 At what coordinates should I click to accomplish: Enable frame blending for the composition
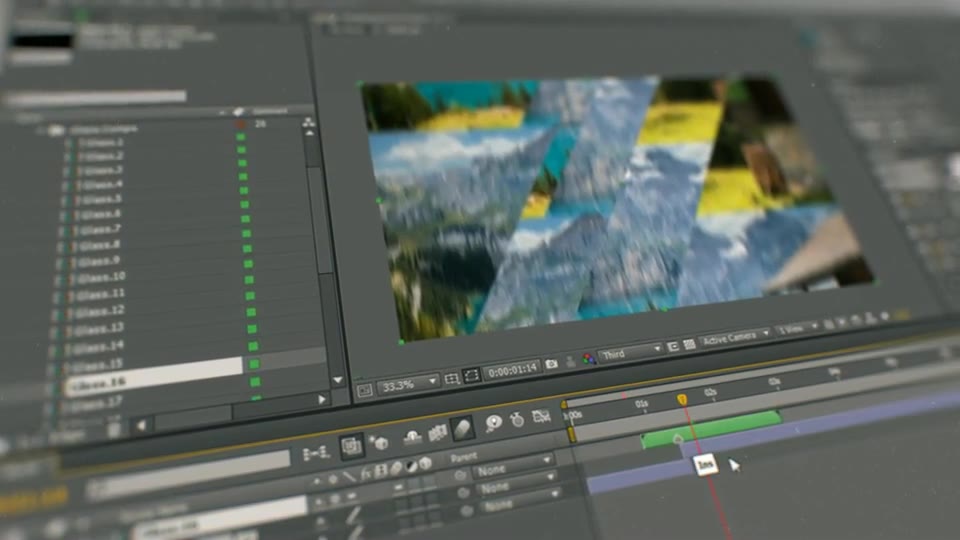[x=437, y=433]
